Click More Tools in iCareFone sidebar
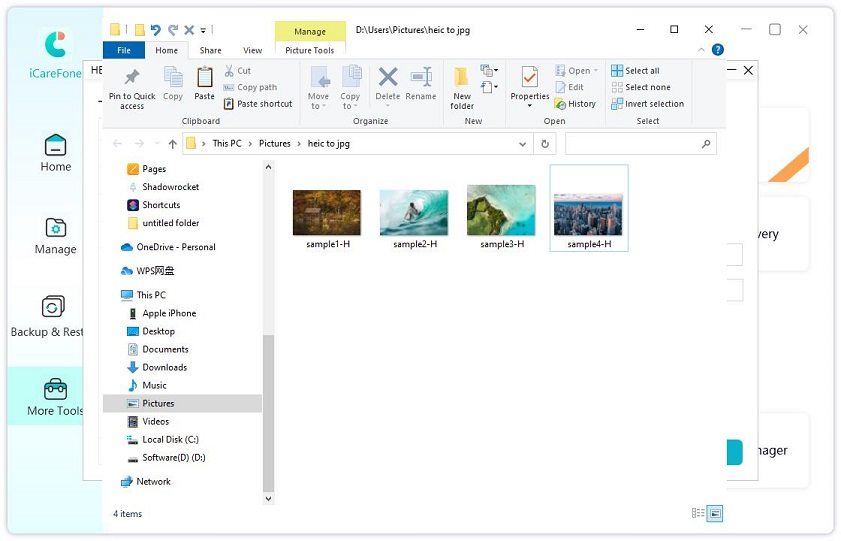The image size is (841, 541). (55, 397)
